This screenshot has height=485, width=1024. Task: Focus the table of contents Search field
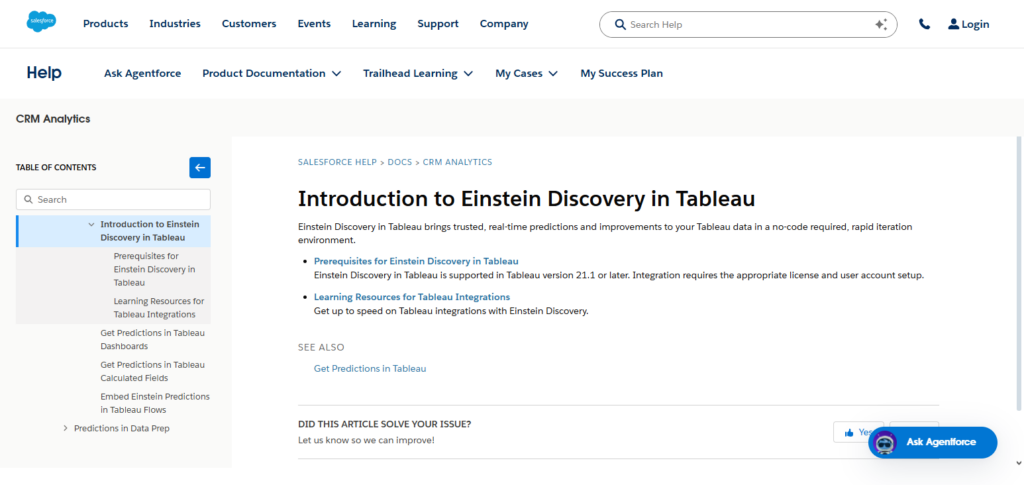pos(114,199)
